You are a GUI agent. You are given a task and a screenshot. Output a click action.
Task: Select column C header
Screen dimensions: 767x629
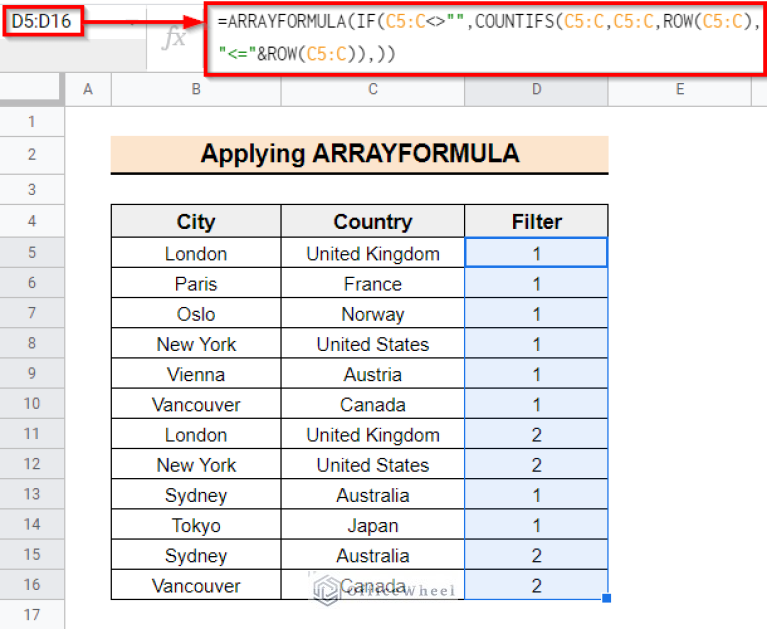click(x=372, y=90)
